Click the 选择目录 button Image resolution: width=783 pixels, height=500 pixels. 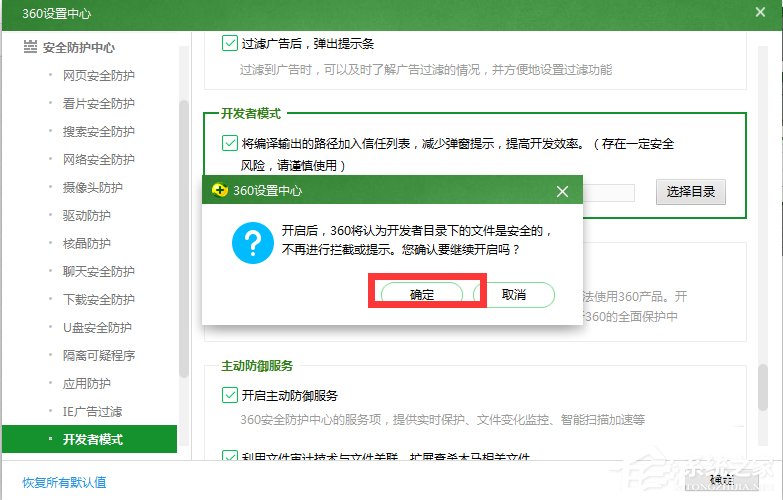[690, 192]
